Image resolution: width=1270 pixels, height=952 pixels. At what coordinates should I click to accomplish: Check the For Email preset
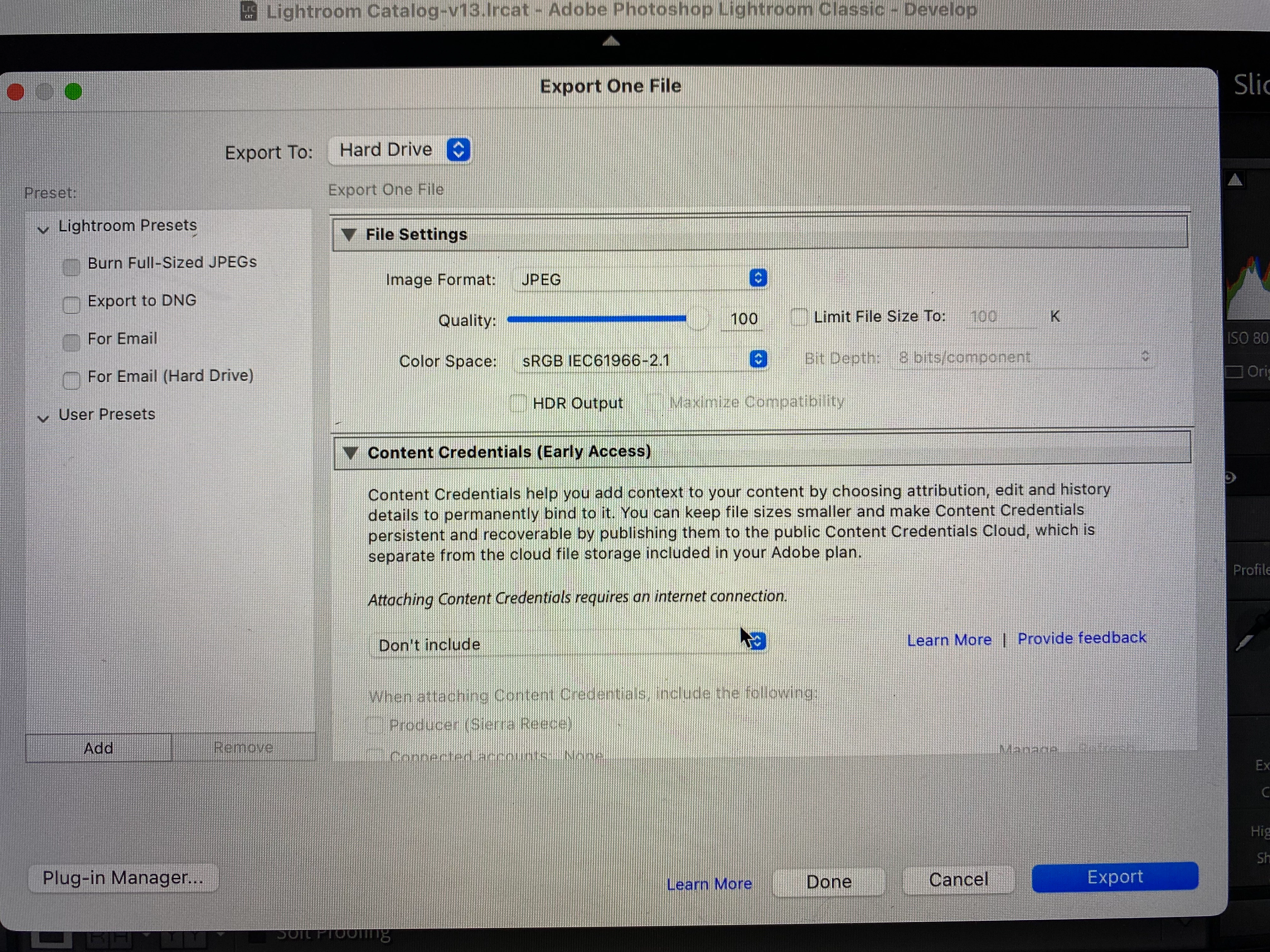click(x=71, y=342)
